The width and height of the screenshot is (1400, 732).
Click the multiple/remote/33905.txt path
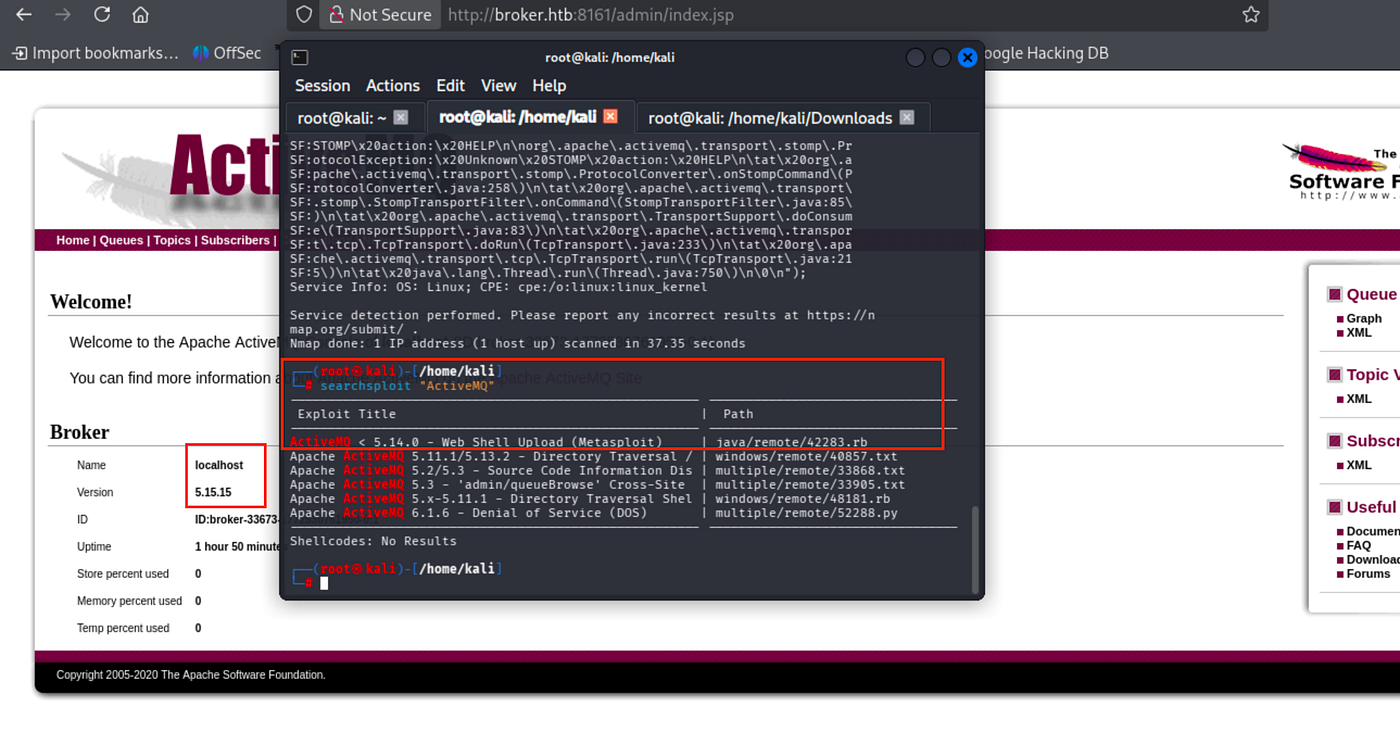point(810,484)
